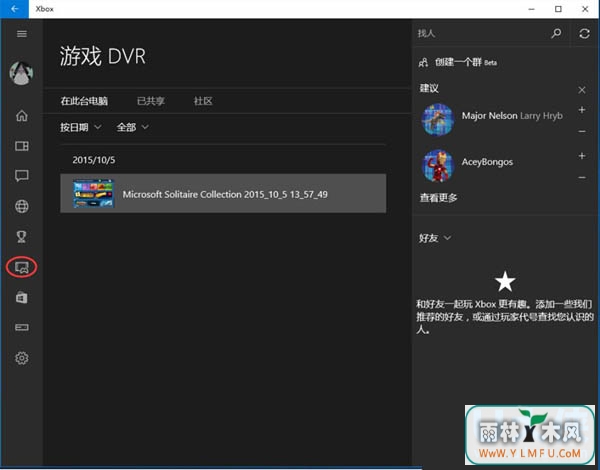This screenshot has height=470, width=600.
Task: Open Connect console icon in sidebar
Action: pyautogui.click(x=22, y=327)
